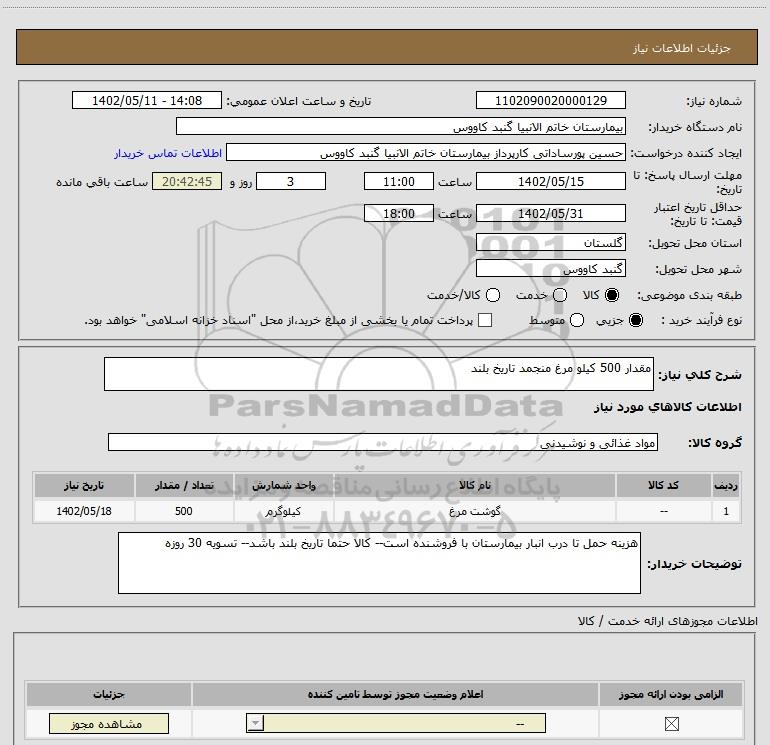Click the row number cell 1
The image size is (770, 745).
click(x=726, y=511)
